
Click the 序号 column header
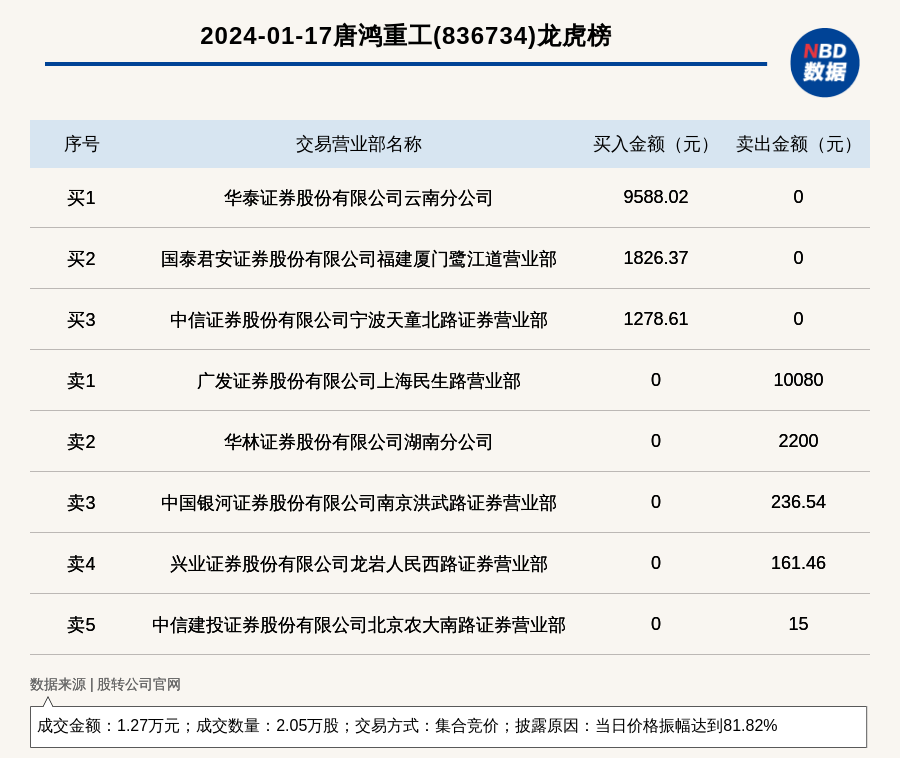(x=82, y=144)
